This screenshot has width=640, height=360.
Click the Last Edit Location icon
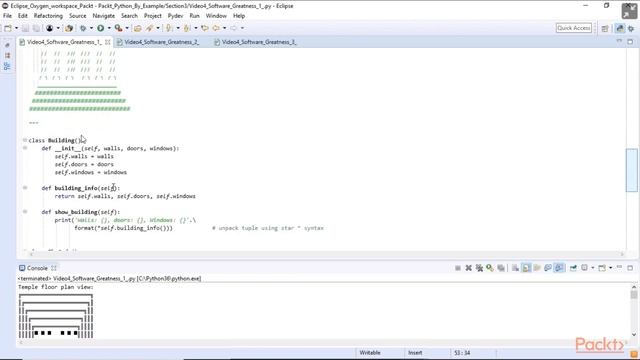(204, 28)
